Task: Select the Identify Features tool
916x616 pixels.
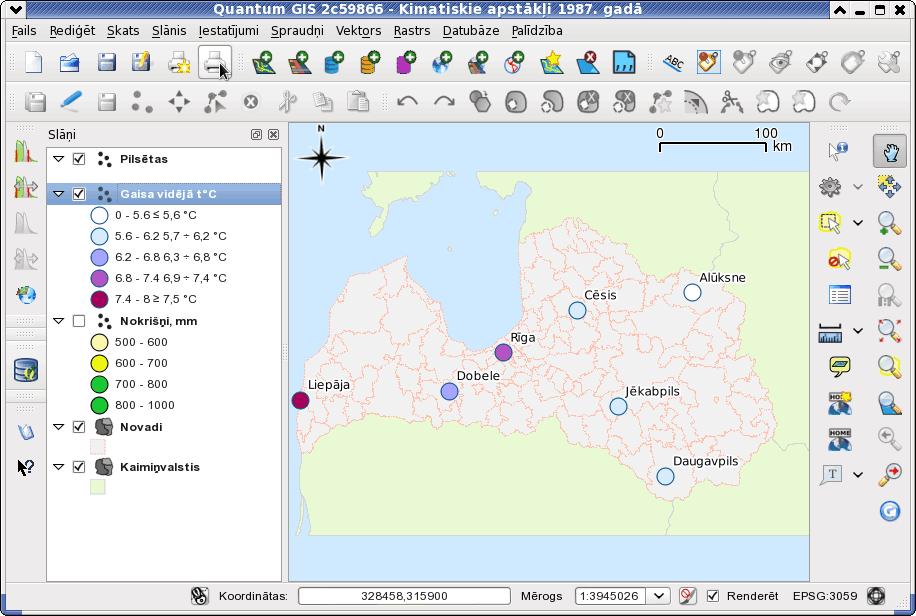Action: click(837, 150)
